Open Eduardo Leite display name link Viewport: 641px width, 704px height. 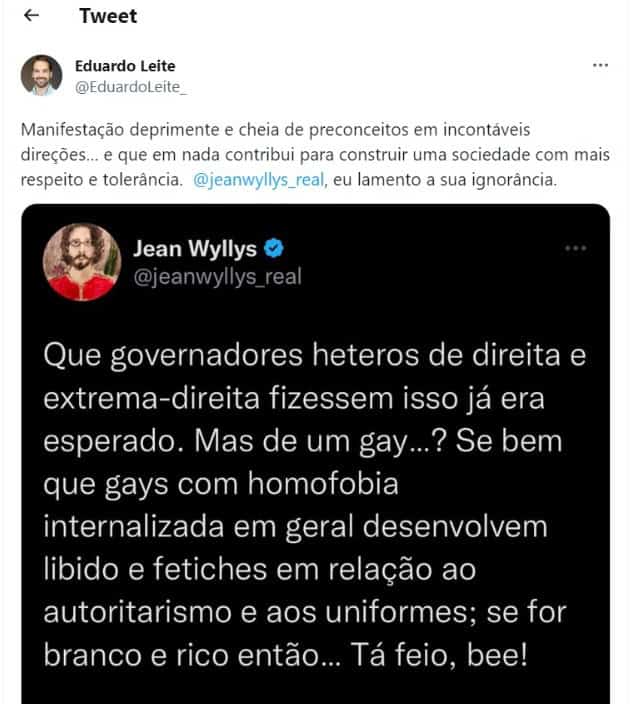[125, 66]
